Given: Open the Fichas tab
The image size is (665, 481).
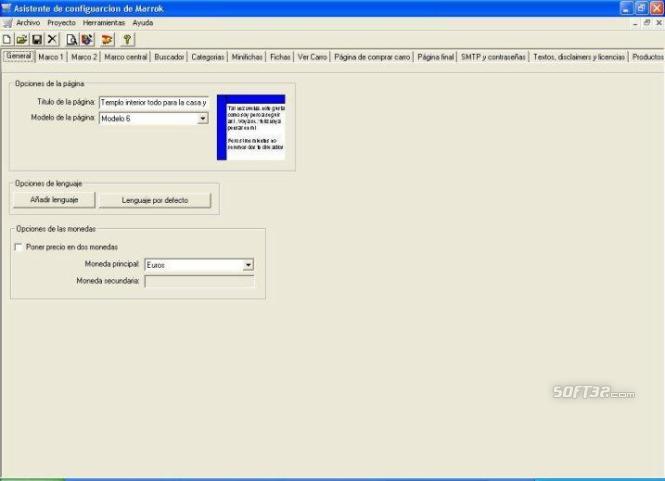Looking at the screenshot, I should (280, 57).
